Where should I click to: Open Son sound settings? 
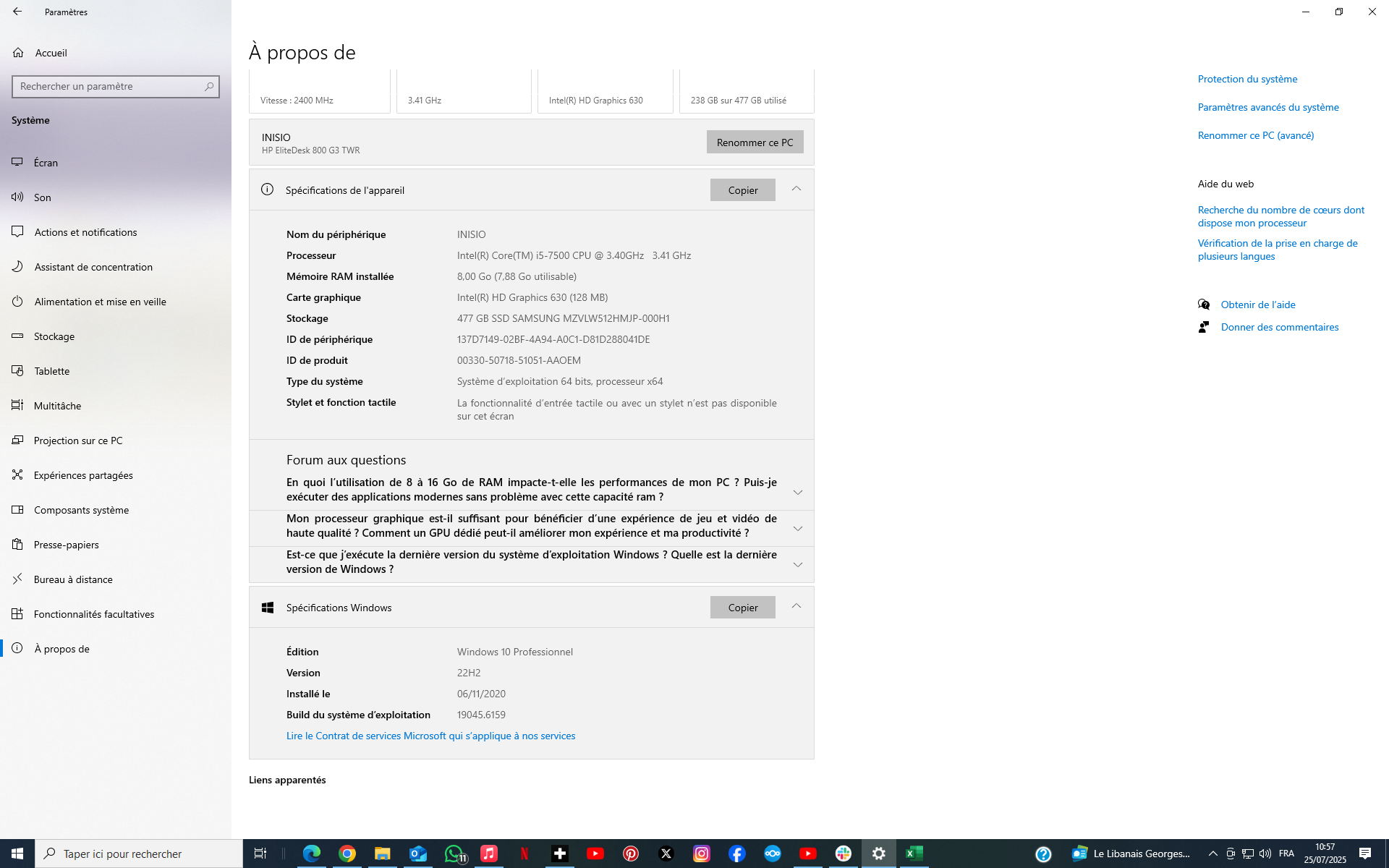click(x=42, y=197)
